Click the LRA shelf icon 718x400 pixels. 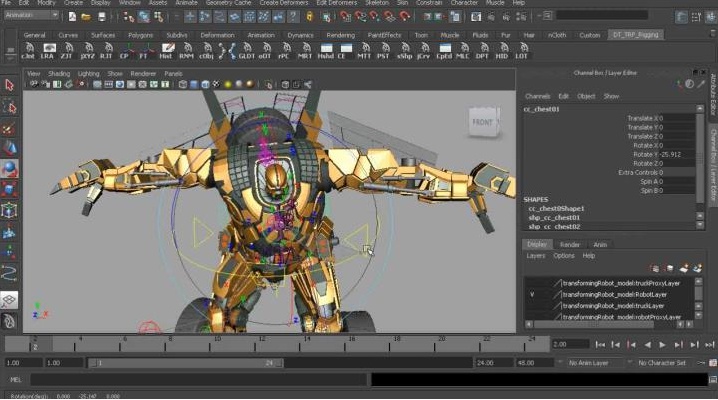coord(48,51)
